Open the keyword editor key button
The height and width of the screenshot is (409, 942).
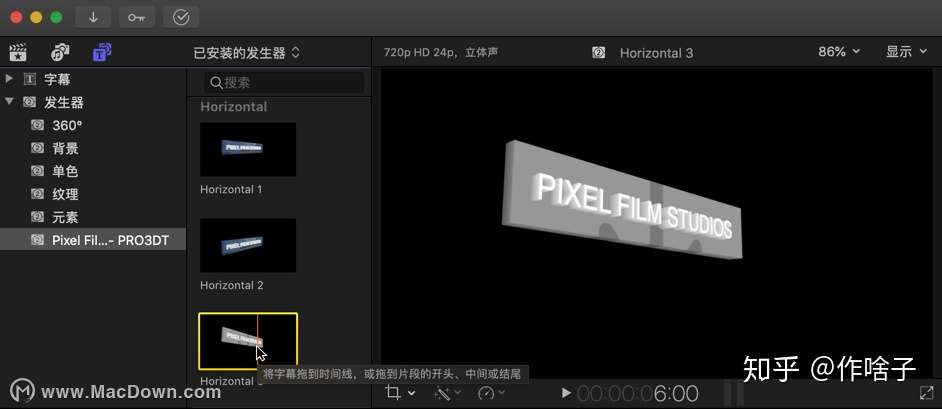coord(137,17)
